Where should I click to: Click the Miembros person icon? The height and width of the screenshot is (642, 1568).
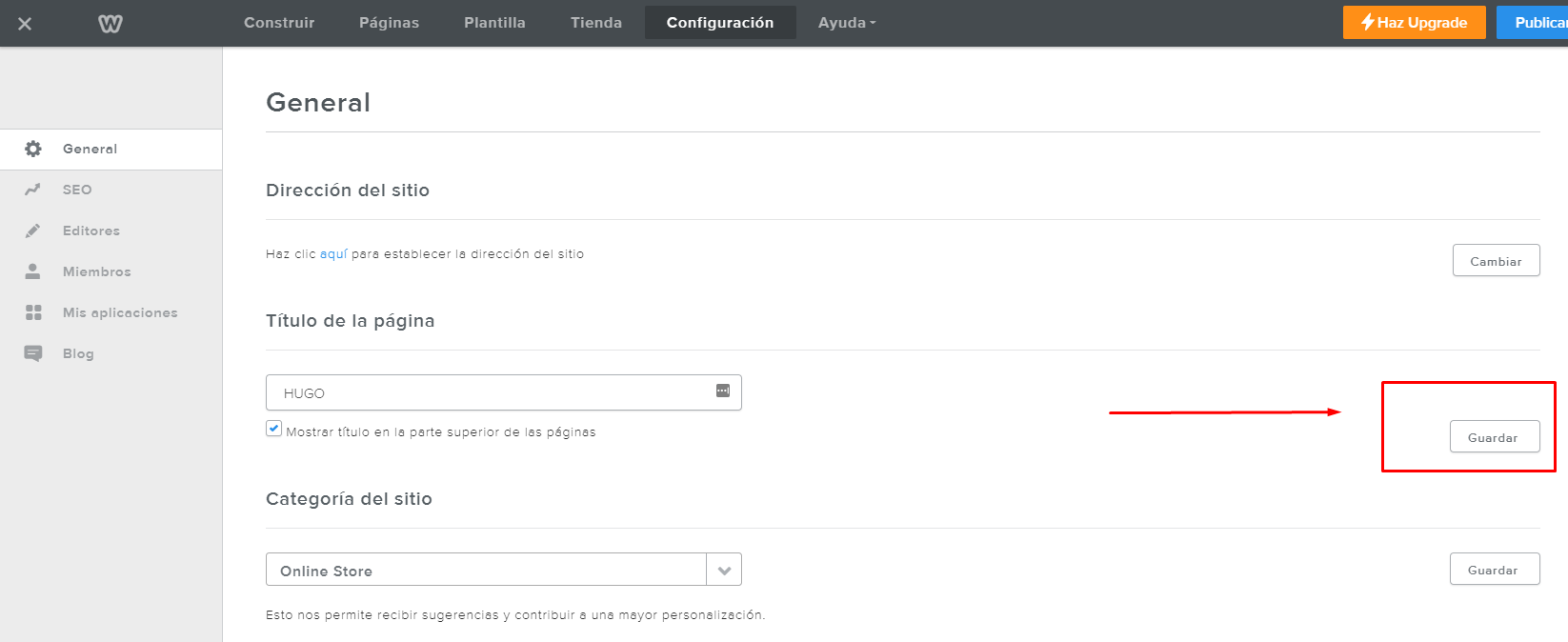click(33, 271)
